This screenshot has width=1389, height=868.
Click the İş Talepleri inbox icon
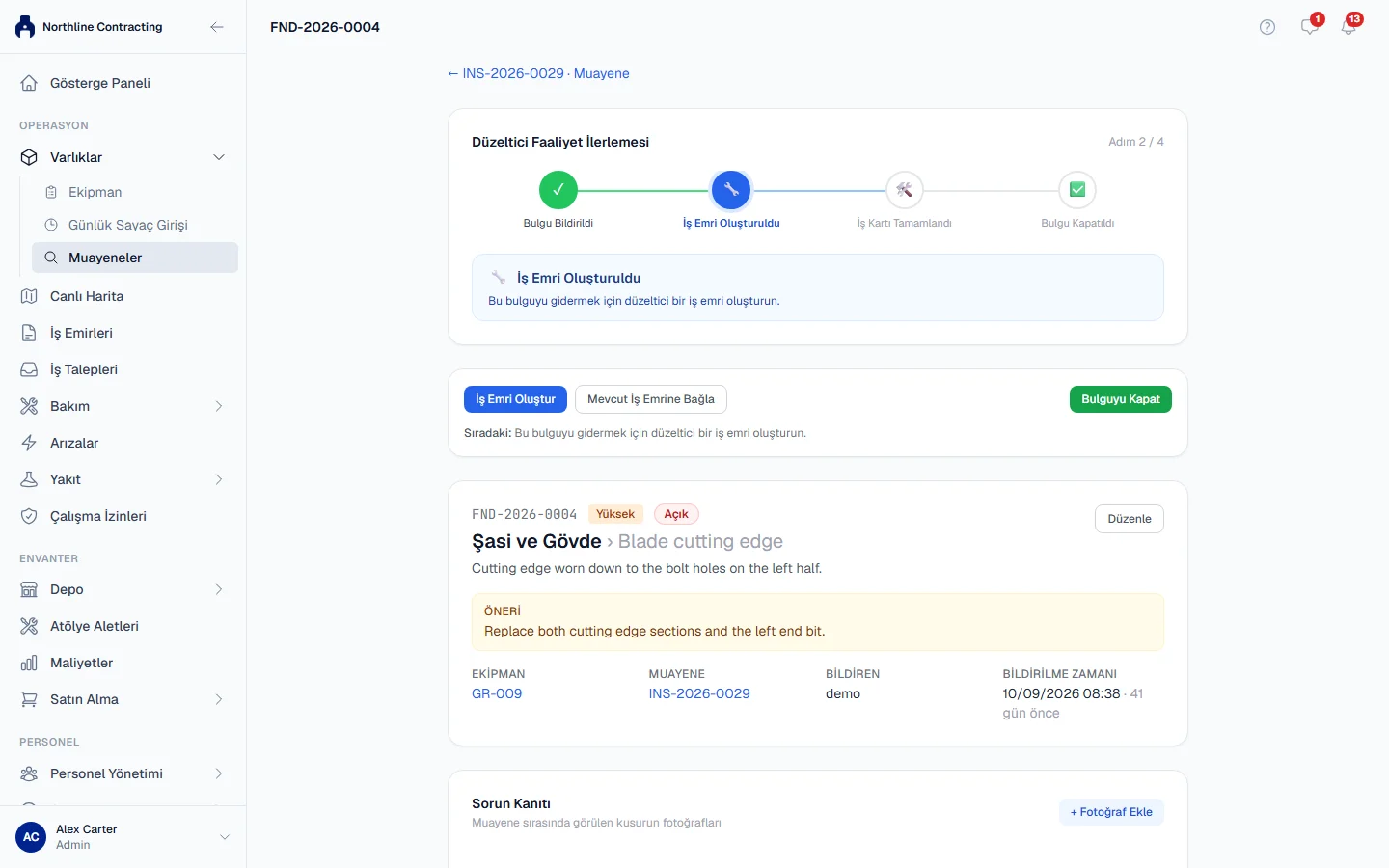29,369
